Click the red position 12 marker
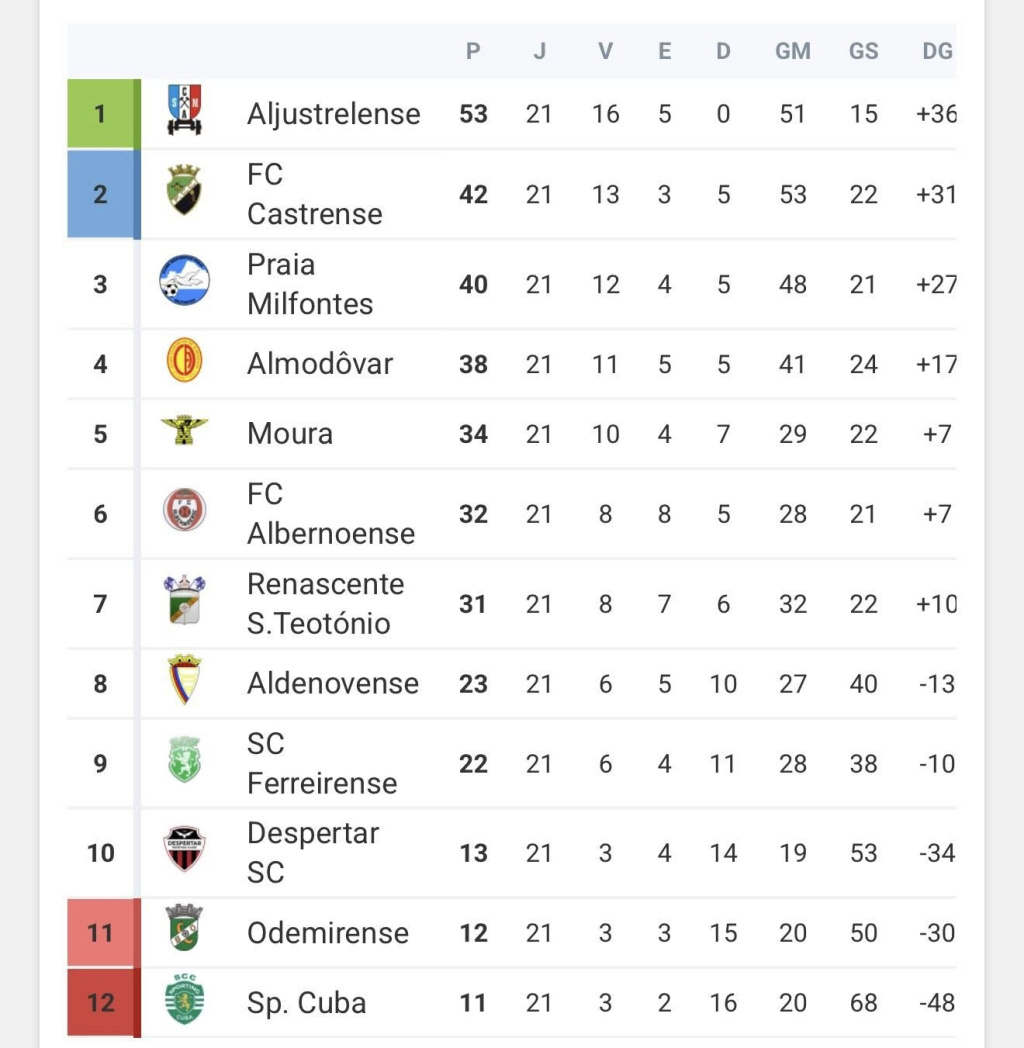The height and width of the screenshot is (1048, 1024). 100,1002
